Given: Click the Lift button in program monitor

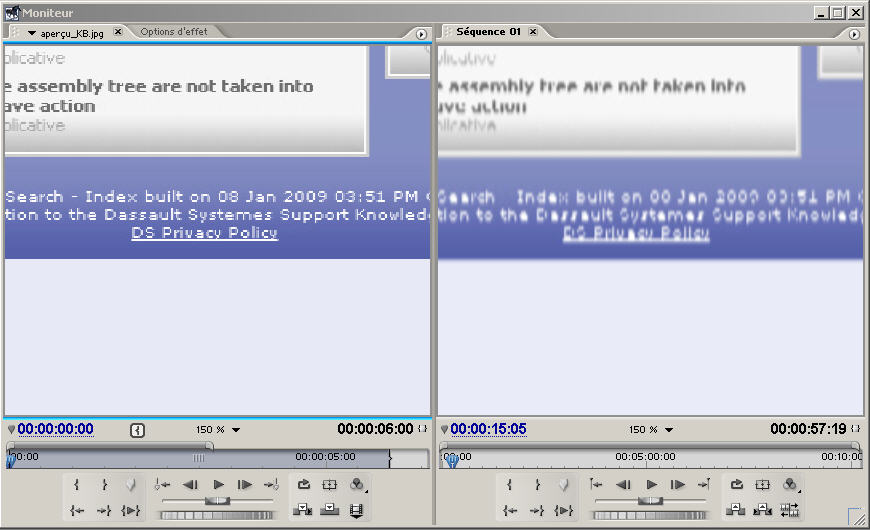Looking at the screenshot, I should [735, 509].
